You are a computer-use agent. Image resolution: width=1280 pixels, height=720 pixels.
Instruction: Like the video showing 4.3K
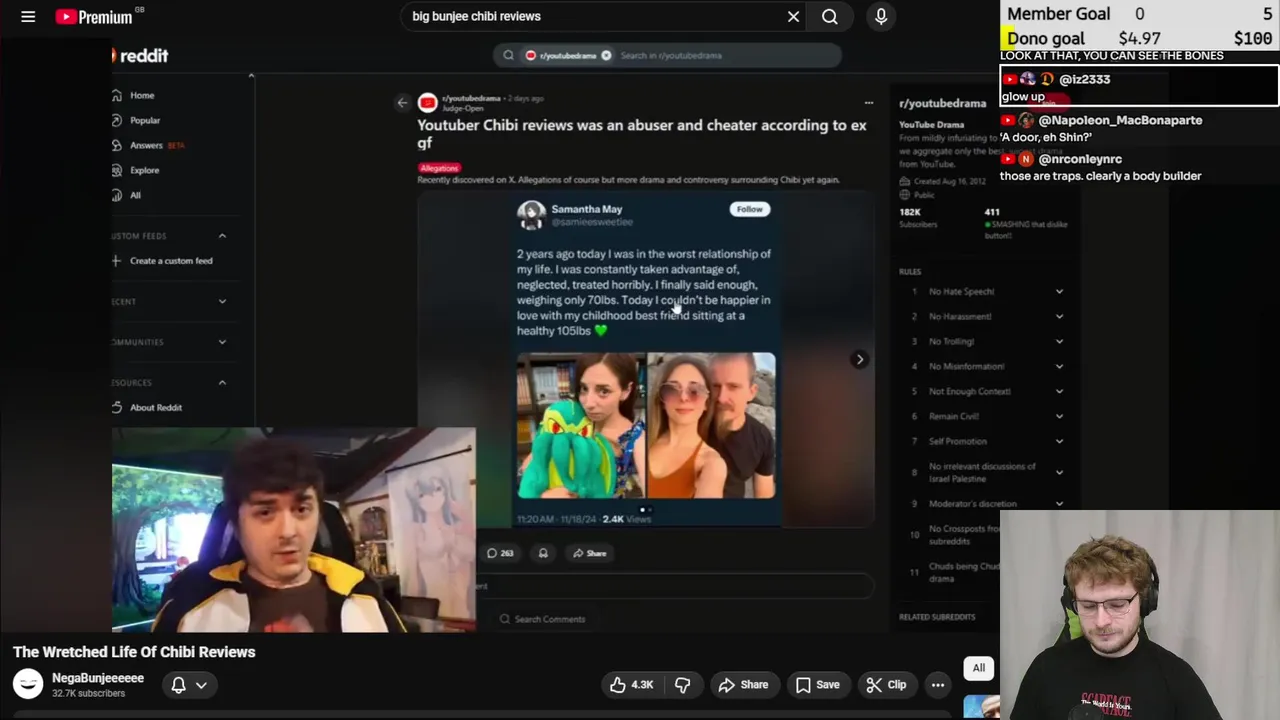tap(631, 685)
